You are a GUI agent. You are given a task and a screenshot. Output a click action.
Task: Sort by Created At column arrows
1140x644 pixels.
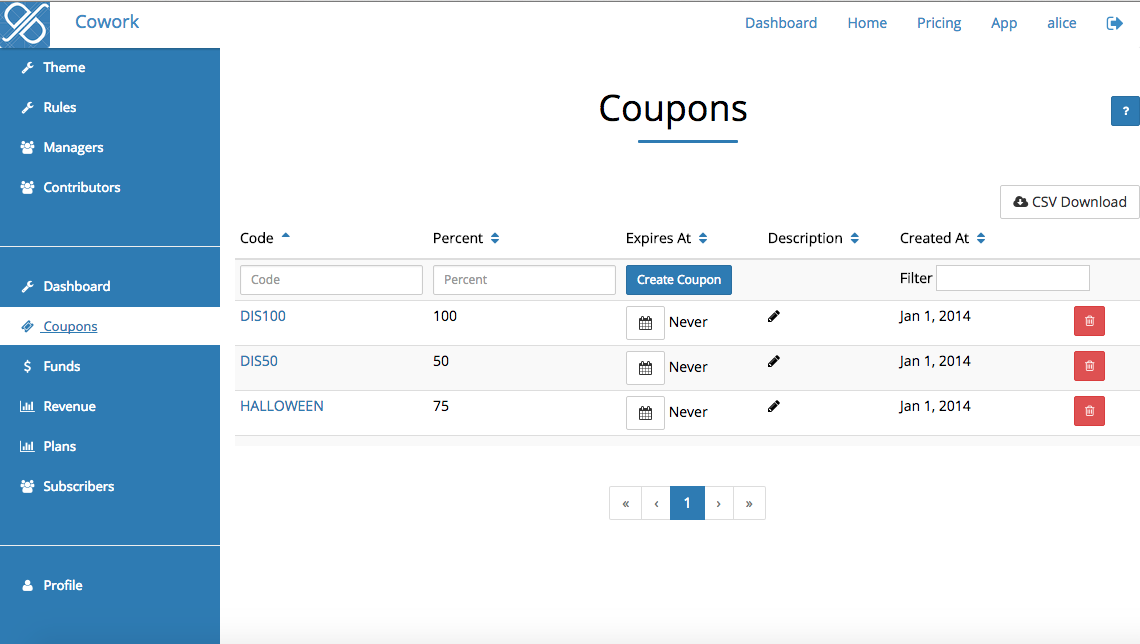(x=981, y=238)
